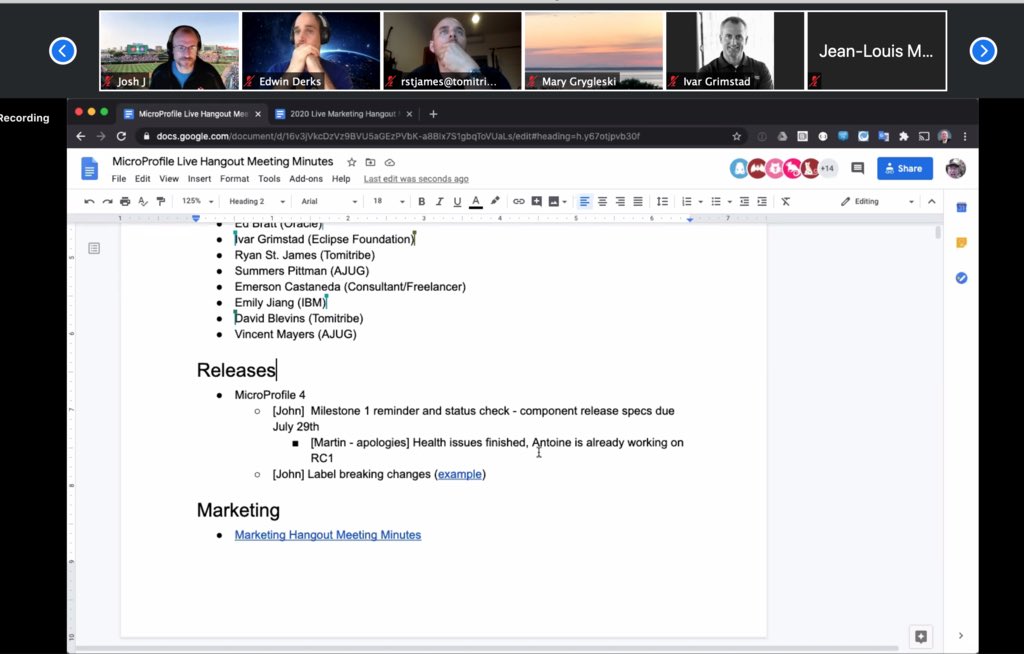1024x654 pixels.
Task: Set center text alignment
Action: coord(602,201)
